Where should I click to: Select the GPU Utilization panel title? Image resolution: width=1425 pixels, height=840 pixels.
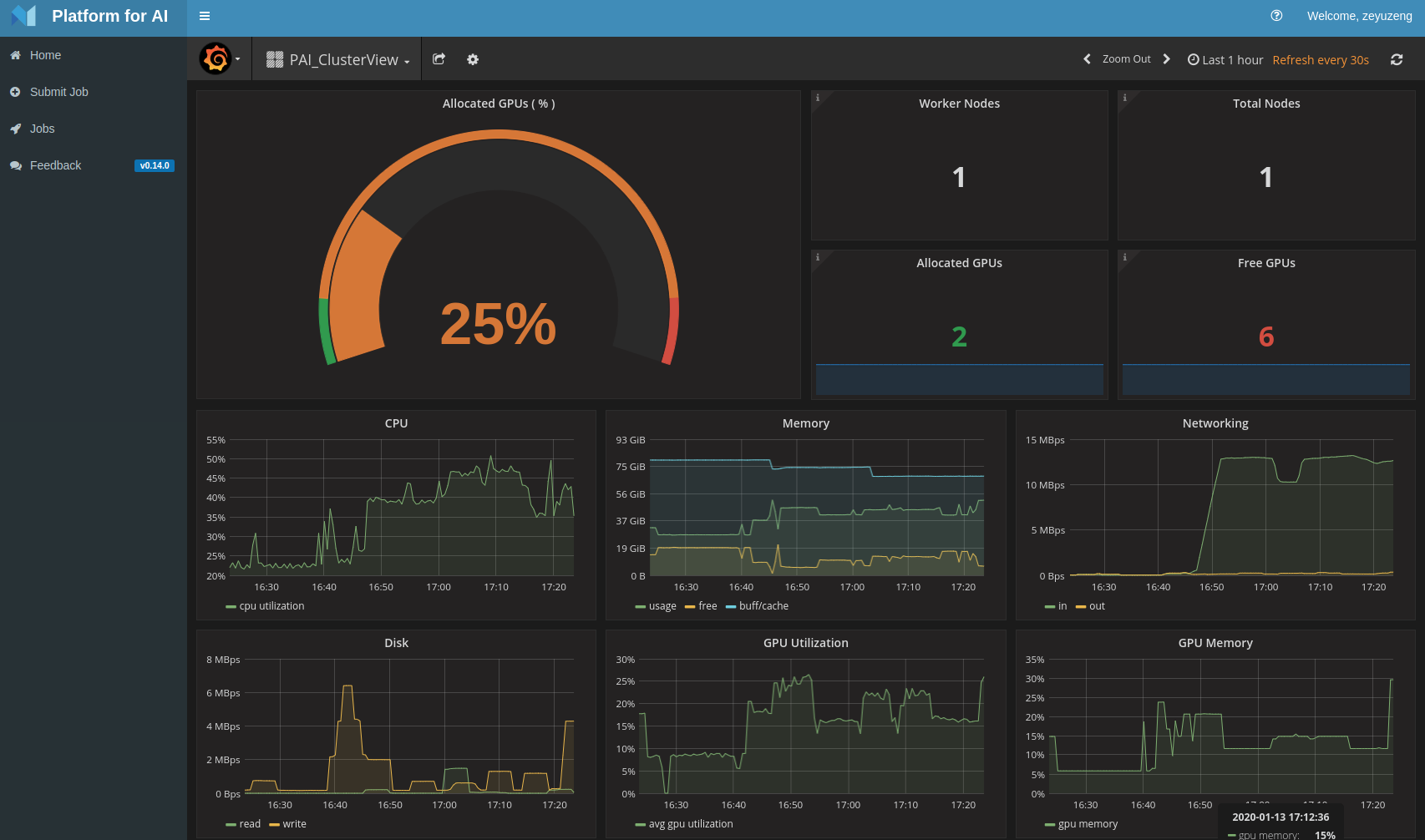pos(805,643)
